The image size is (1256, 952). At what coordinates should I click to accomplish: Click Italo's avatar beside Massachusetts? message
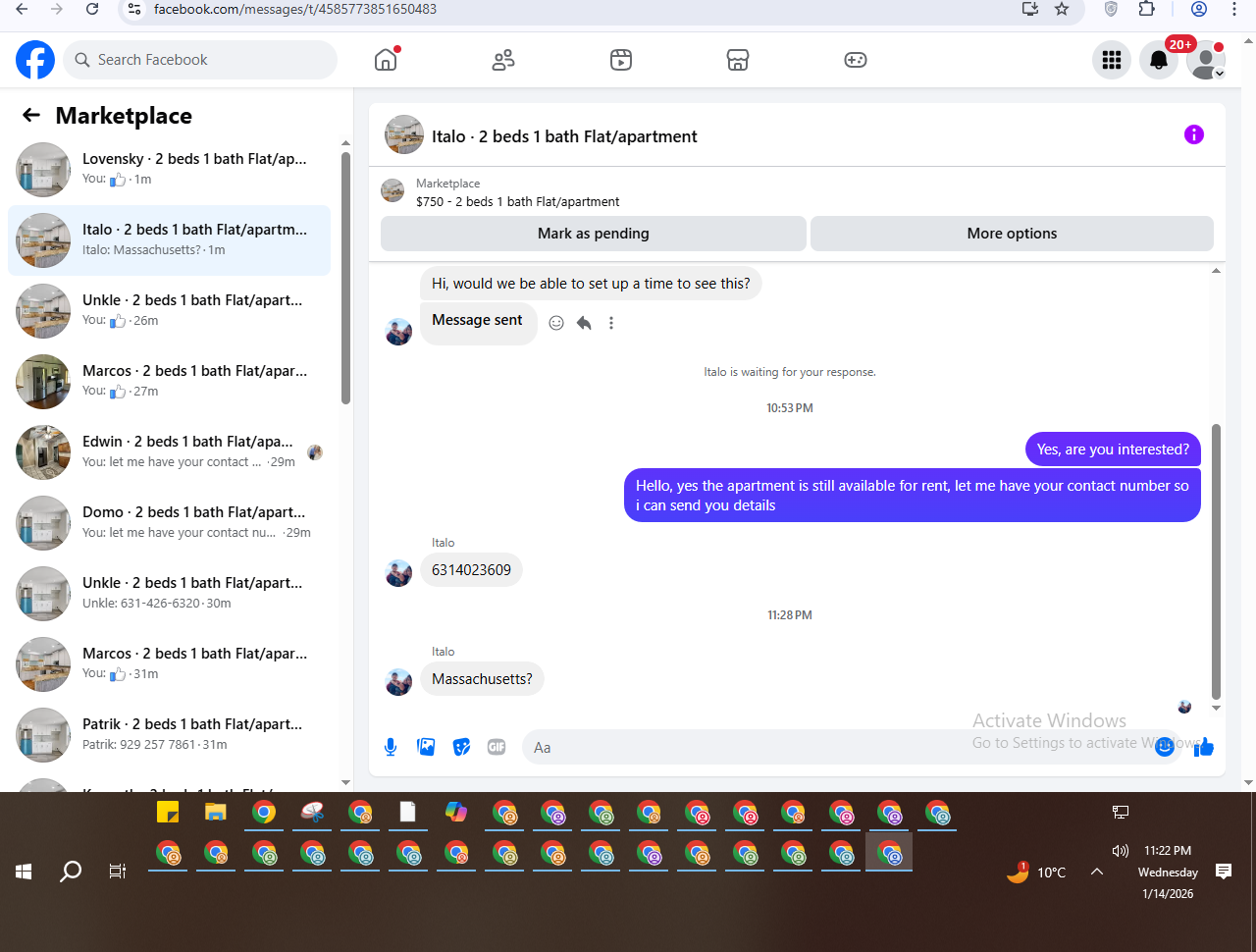pyautogui.click(x=398, y=682)
